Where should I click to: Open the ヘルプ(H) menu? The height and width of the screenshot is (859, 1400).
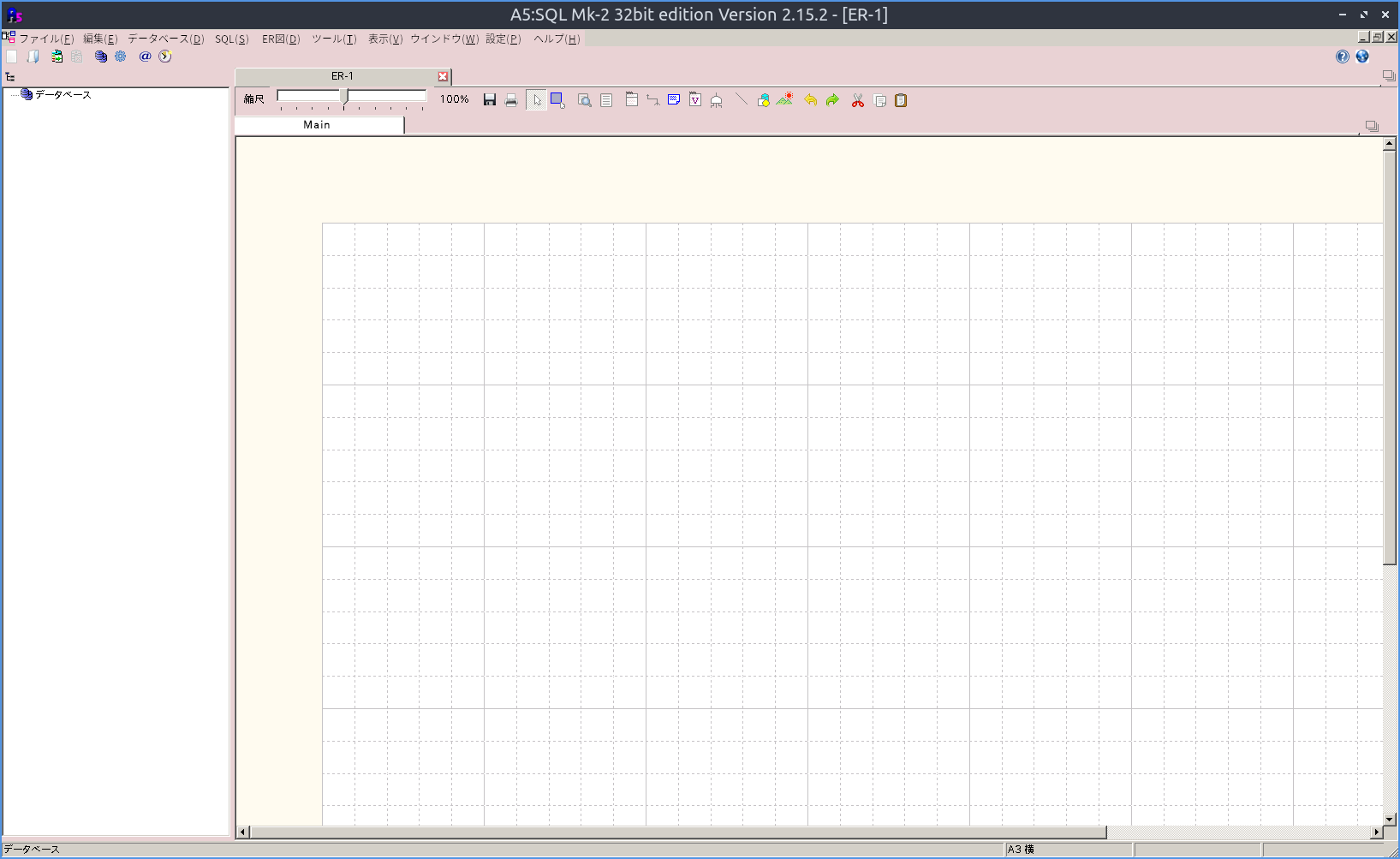pos(557,39)
